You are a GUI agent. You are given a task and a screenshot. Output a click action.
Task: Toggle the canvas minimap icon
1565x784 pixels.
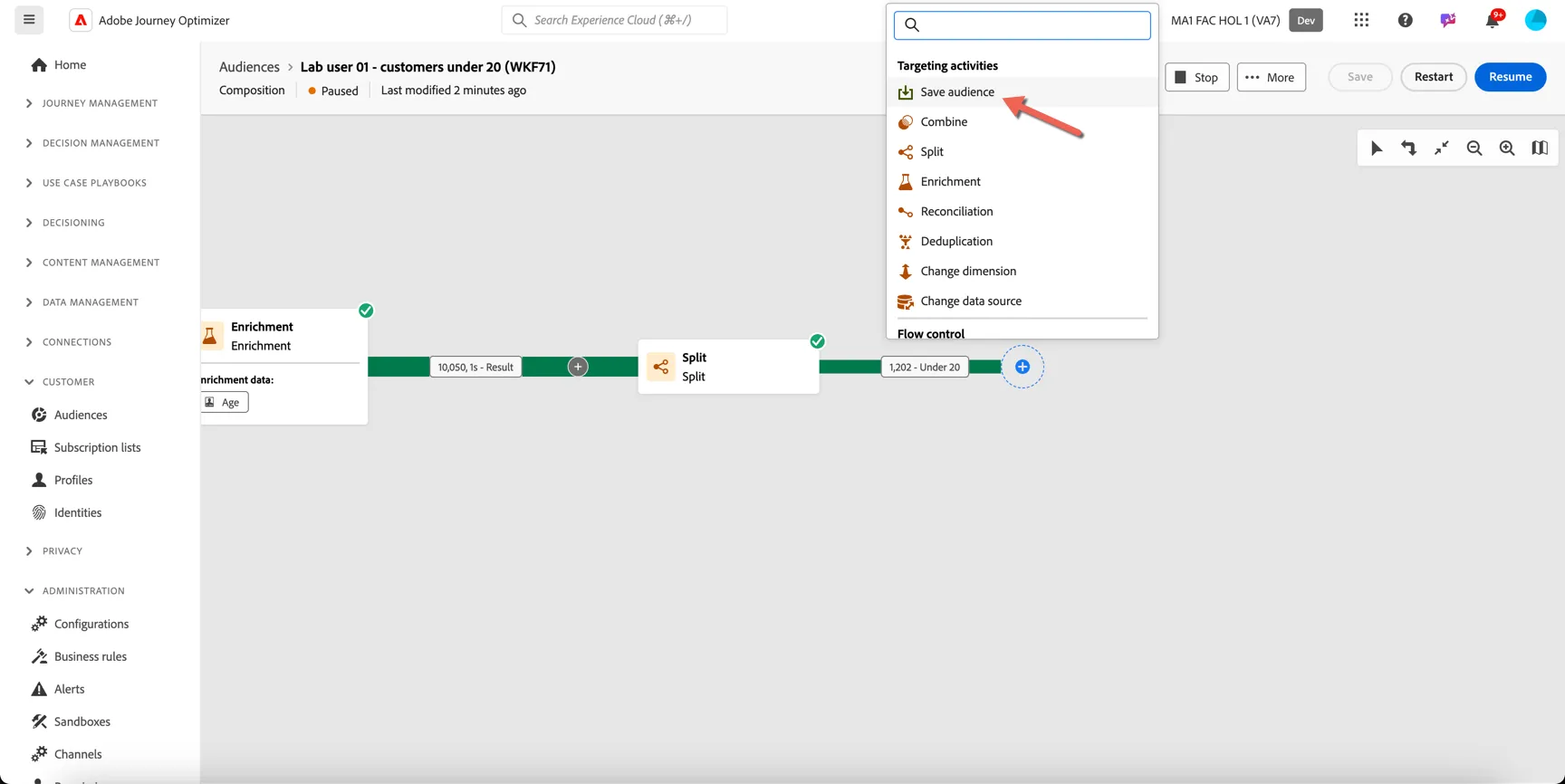pyautogui.click(x=1540, y=148)
